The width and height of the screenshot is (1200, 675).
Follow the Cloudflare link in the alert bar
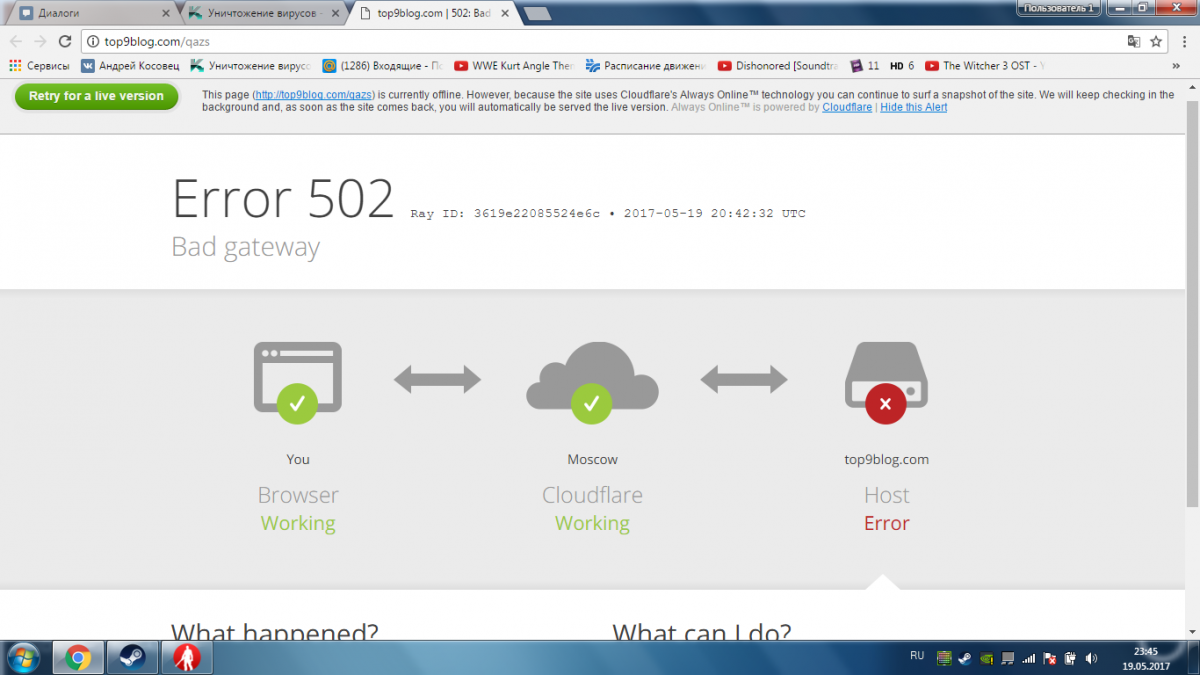tap(847, 107)
